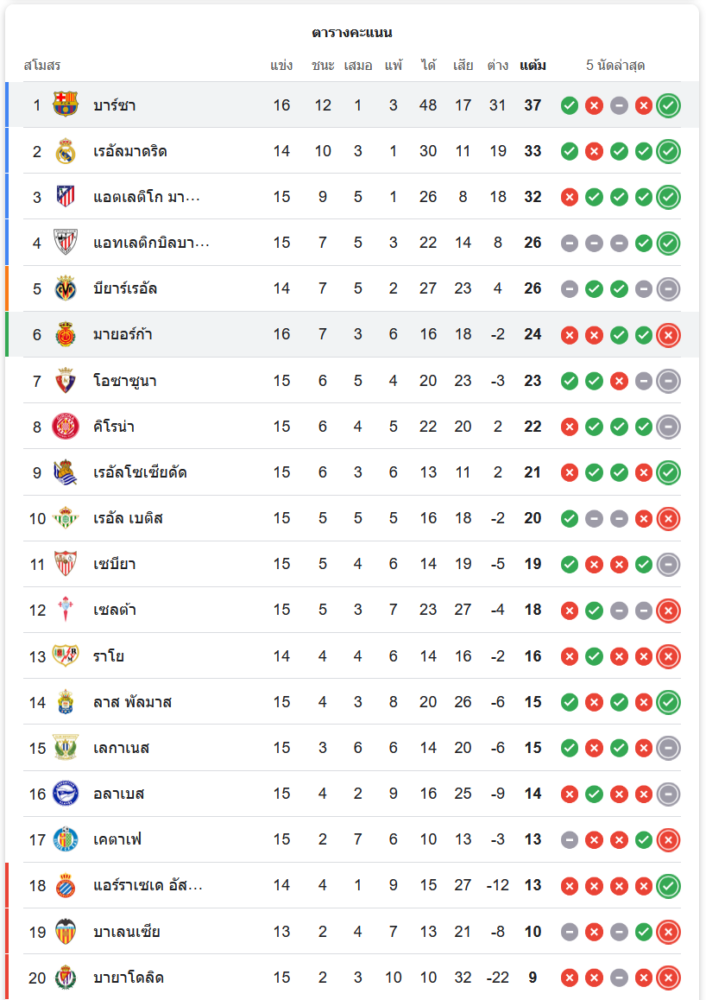Click the Barcelona club crest icon

pyautogui.click(x=65, y=105)
